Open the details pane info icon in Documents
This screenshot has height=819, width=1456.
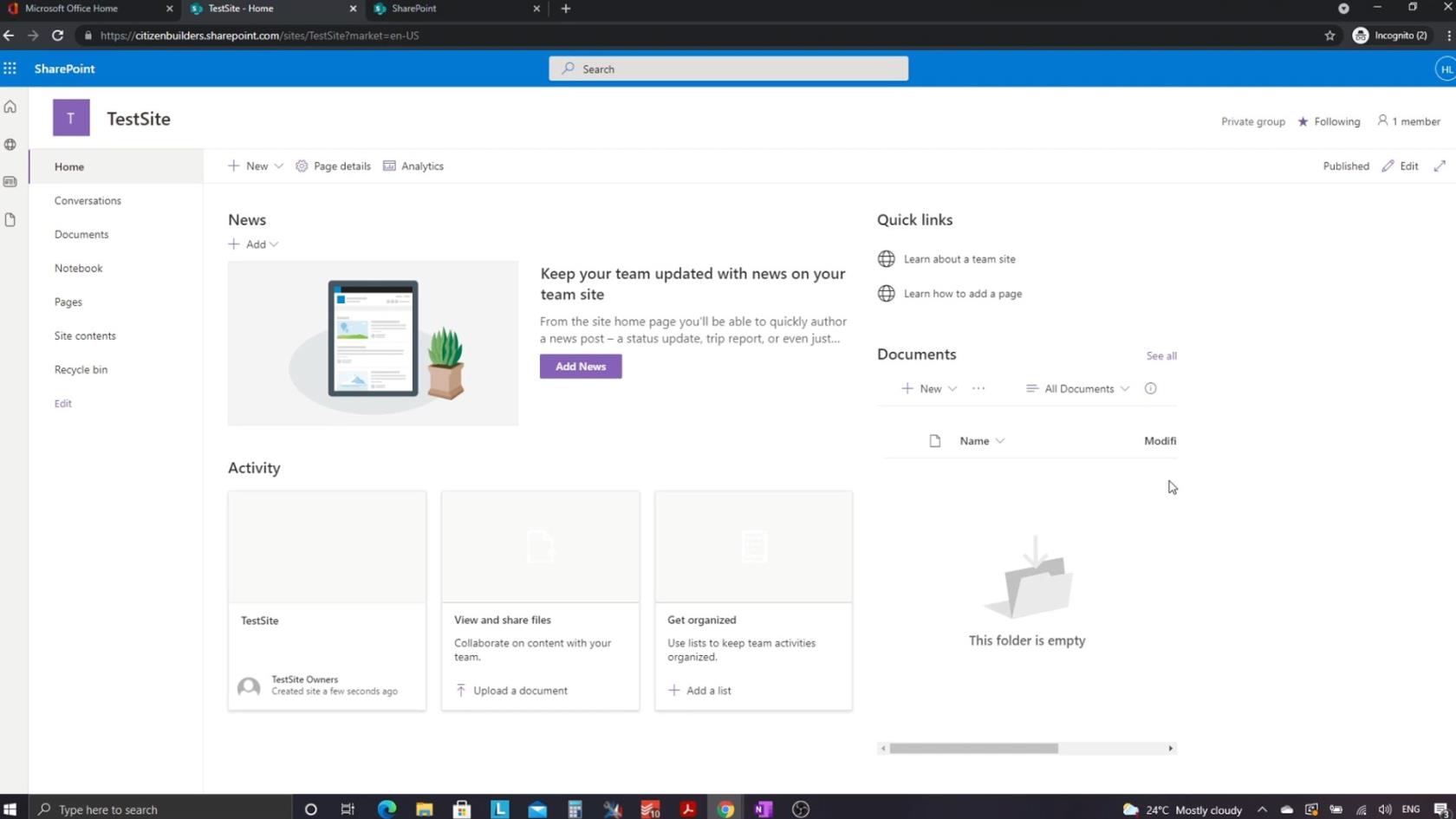[x=1150, y=389]
